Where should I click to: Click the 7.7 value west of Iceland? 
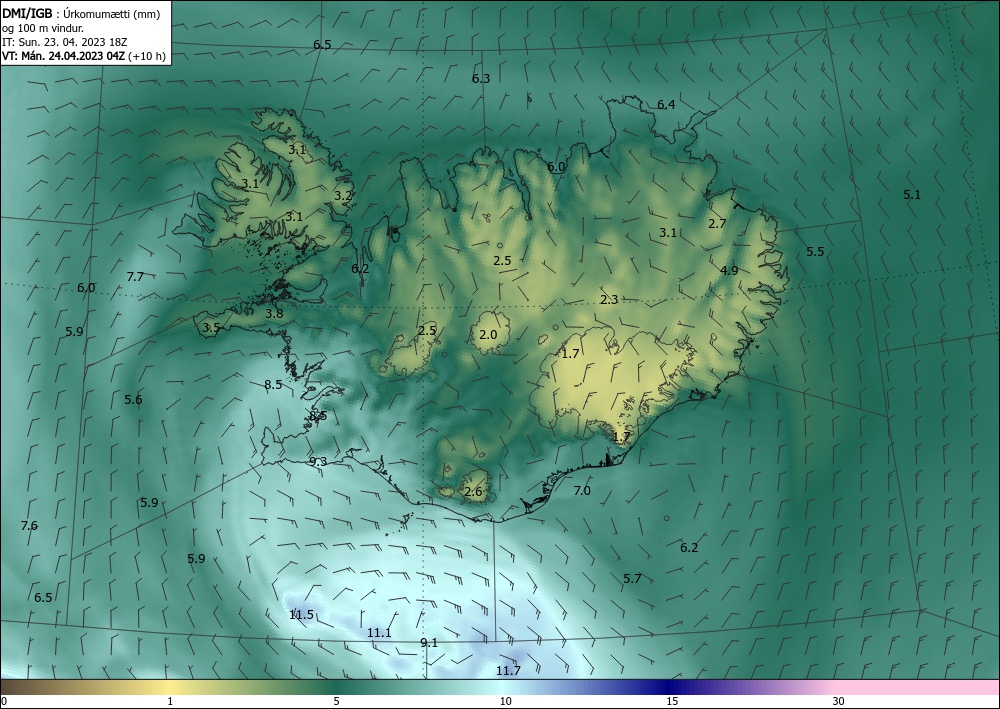pyautogui.click(x=135, y=277)
